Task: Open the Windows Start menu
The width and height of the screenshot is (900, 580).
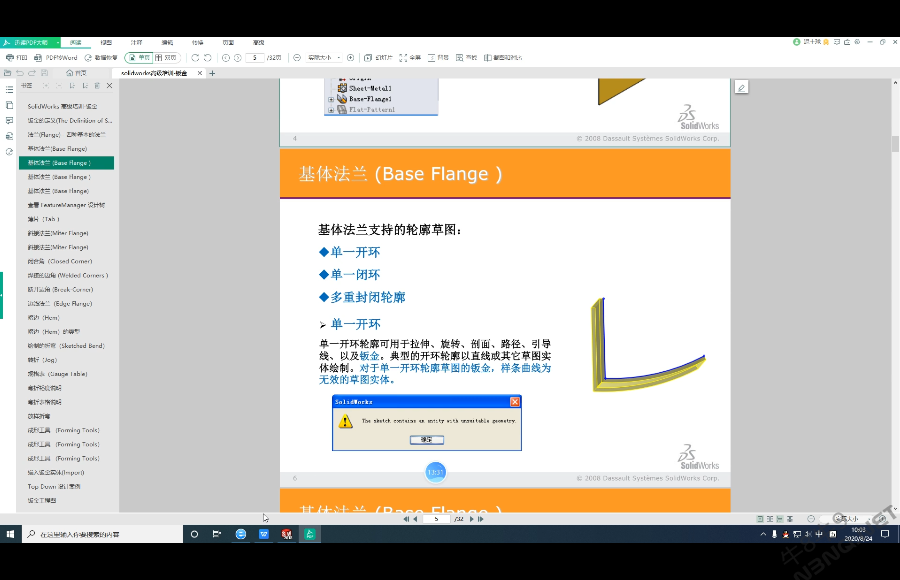Action: pyautogui.click(x=10, y=534)
